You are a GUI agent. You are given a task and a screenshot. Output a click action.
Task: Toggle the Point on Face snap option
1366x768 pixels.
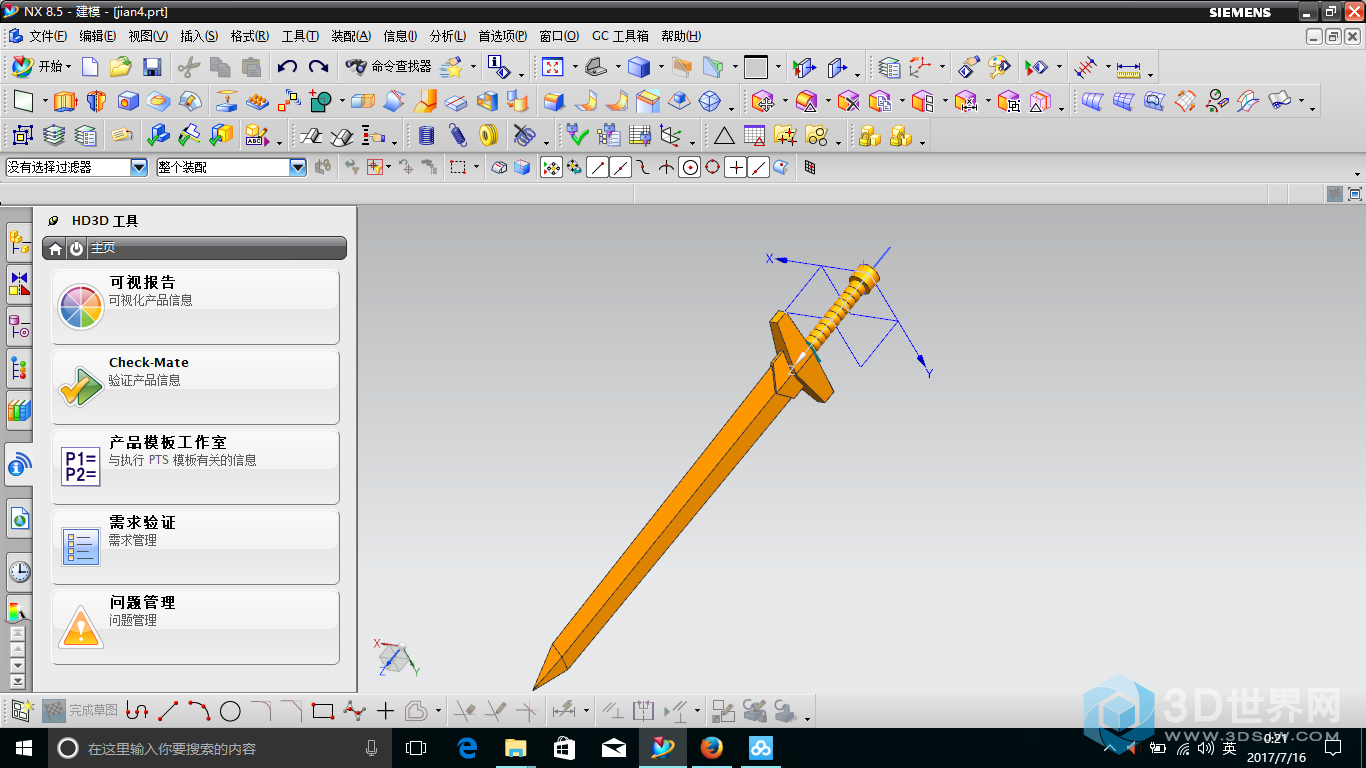[x=781, y=168]
